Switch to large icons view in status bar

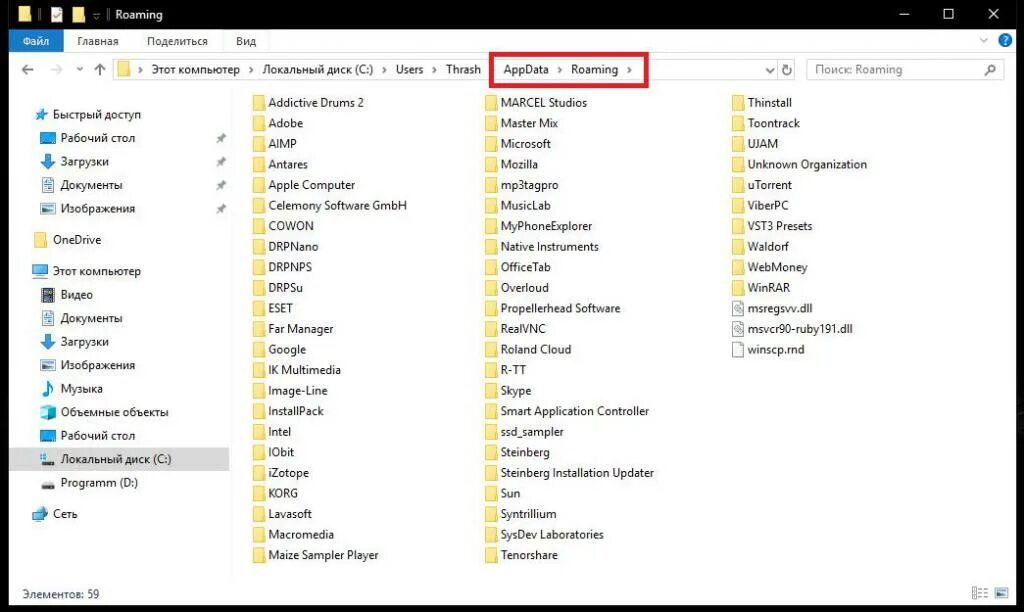pyautogui.click(x=1001, y=592)
